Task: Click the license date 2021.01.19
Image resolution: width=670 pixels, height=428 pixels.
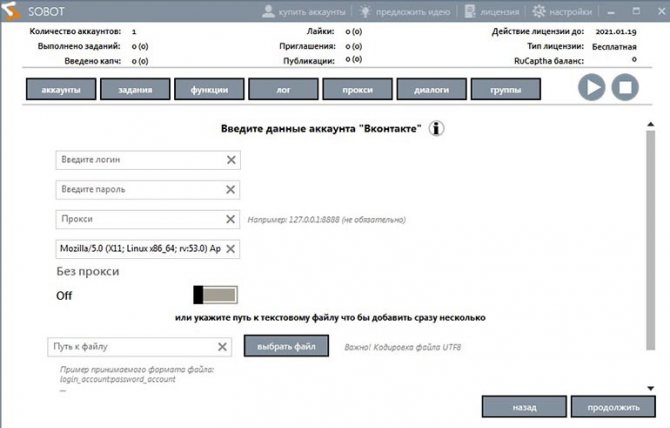Action: [x=616, y=32]
